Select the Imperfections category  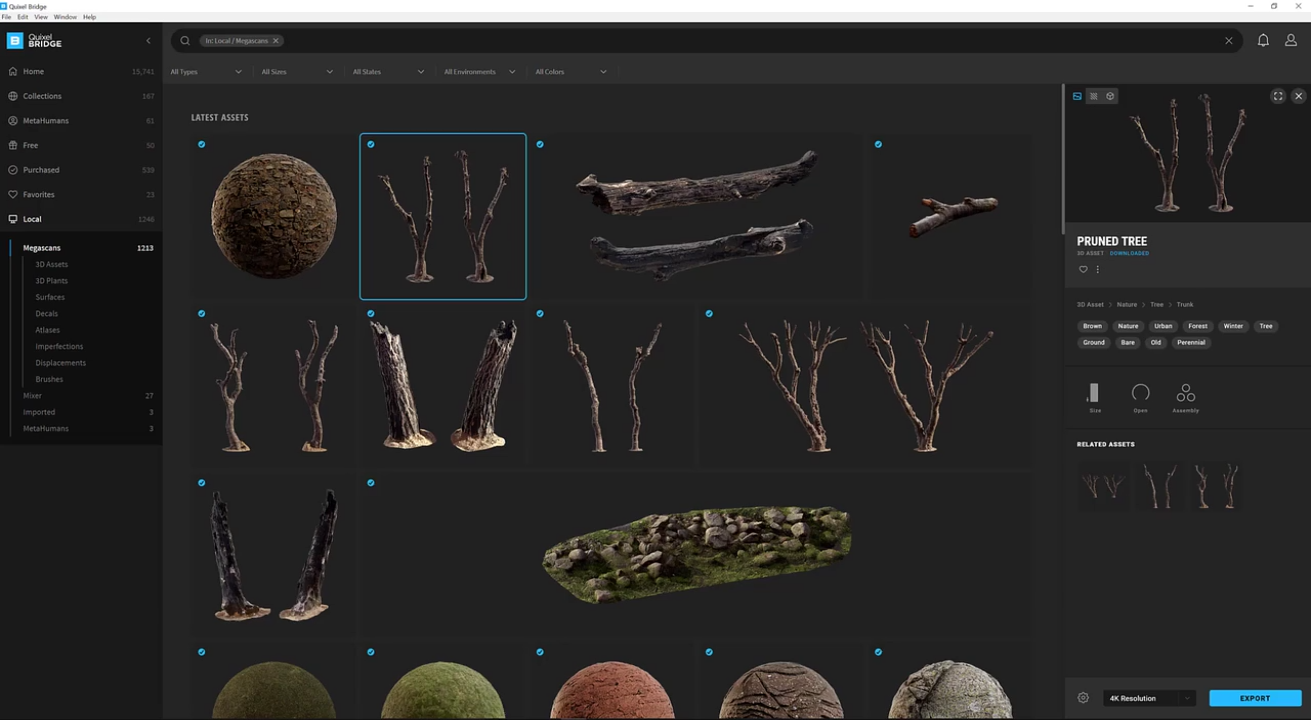(59, 346)
